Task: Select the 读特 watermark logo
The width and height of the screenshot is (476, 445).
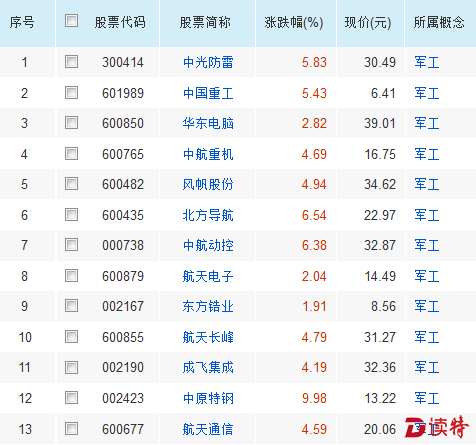Action: 437,427
